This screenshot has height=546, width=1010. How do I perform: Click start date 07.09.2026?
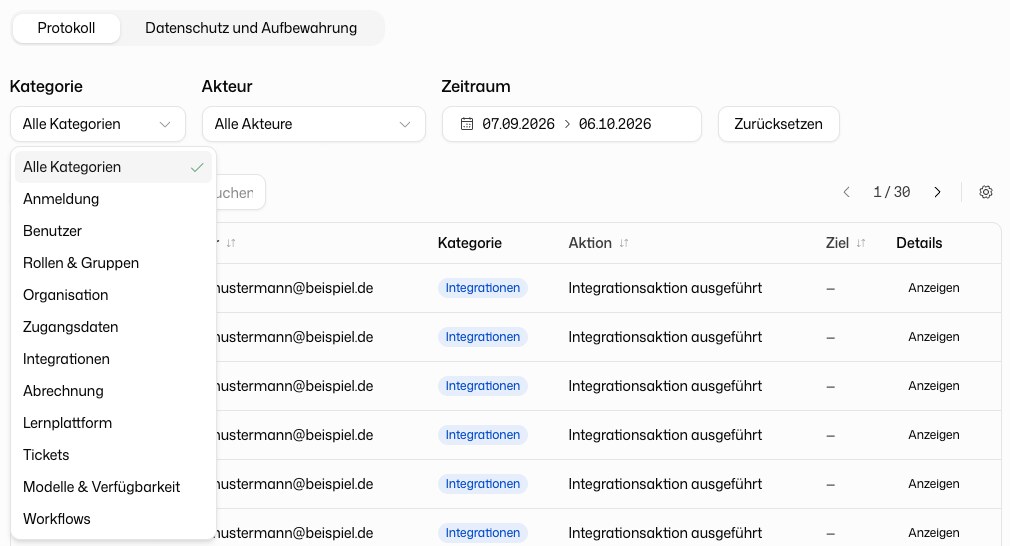tap(519, 124)
